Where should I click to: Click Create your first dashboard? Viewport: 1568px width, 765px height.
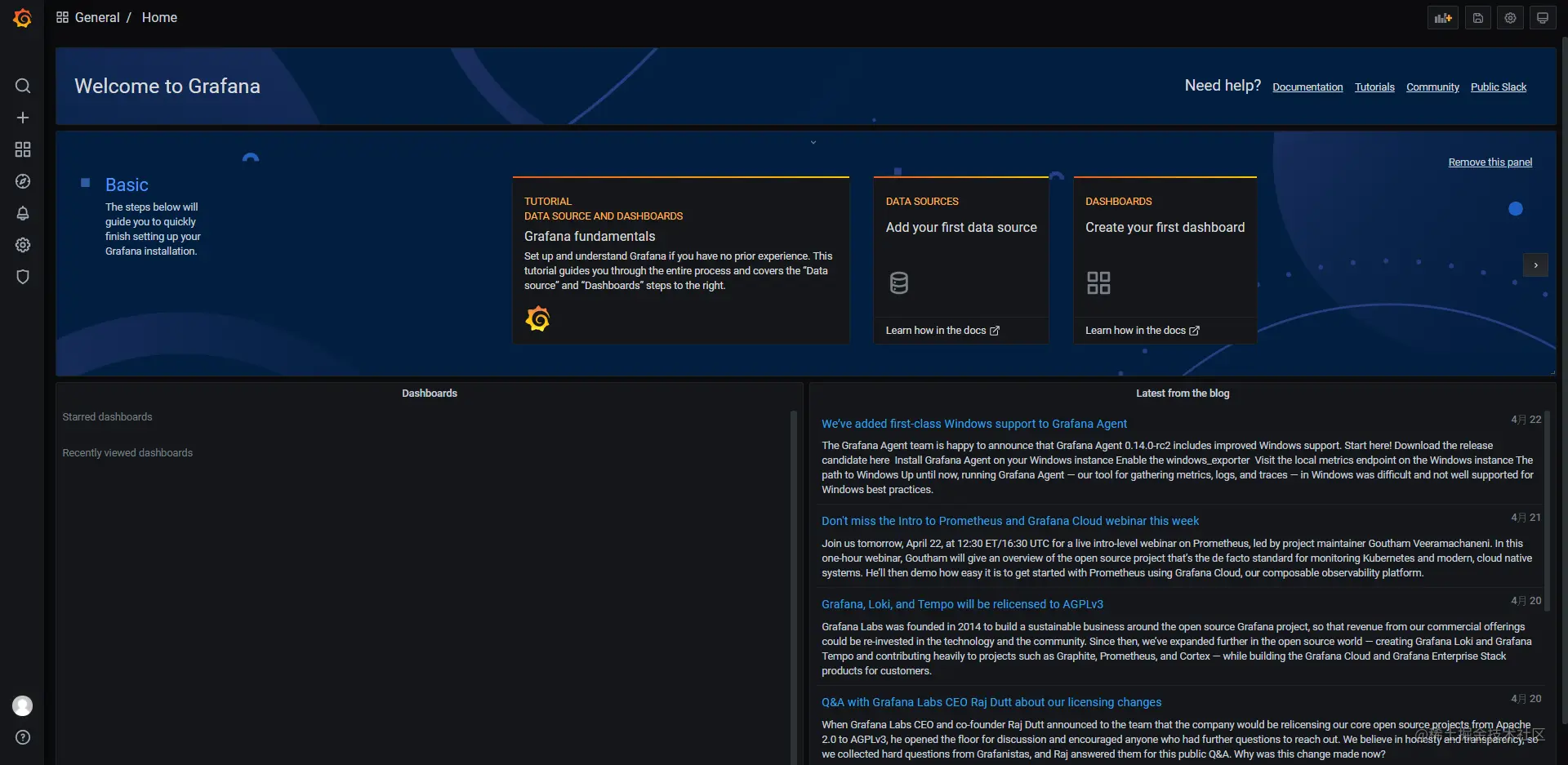(x=1165, y=227)
